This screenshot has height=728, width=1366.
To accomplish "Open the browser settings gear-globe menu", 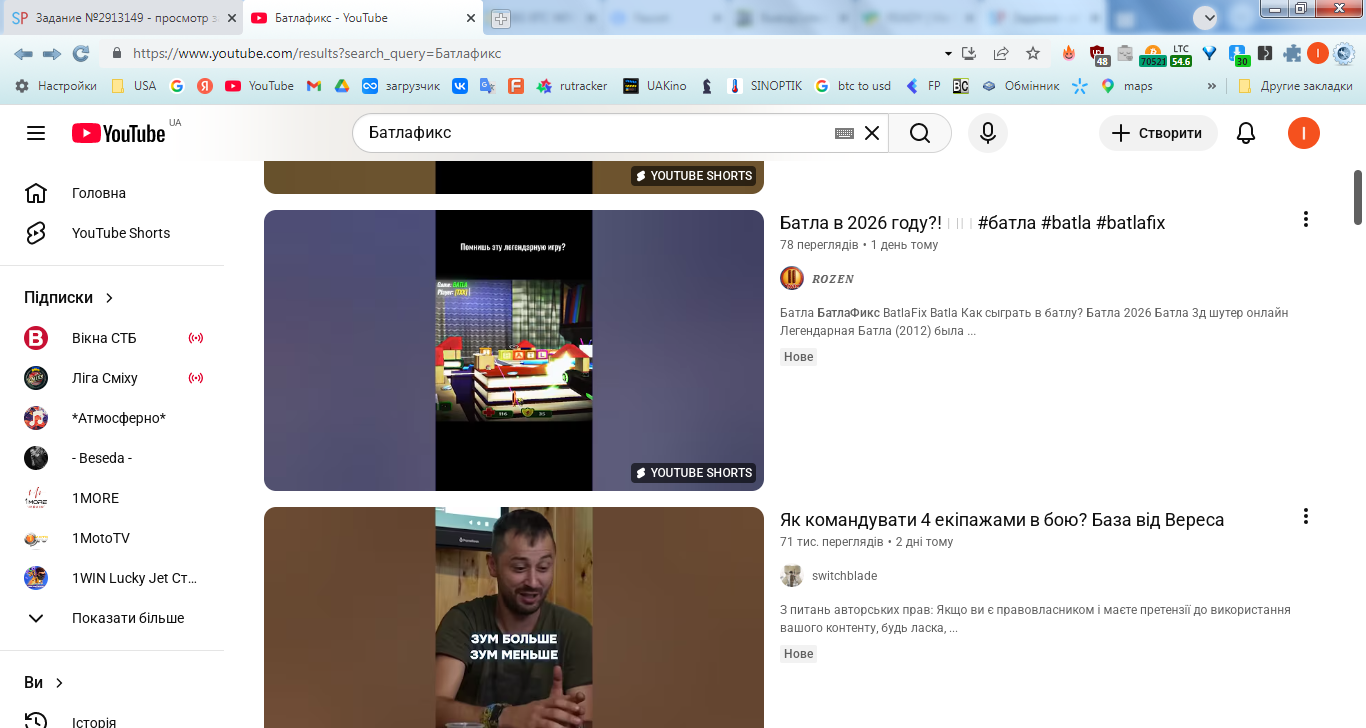I will click(1344, 53).
